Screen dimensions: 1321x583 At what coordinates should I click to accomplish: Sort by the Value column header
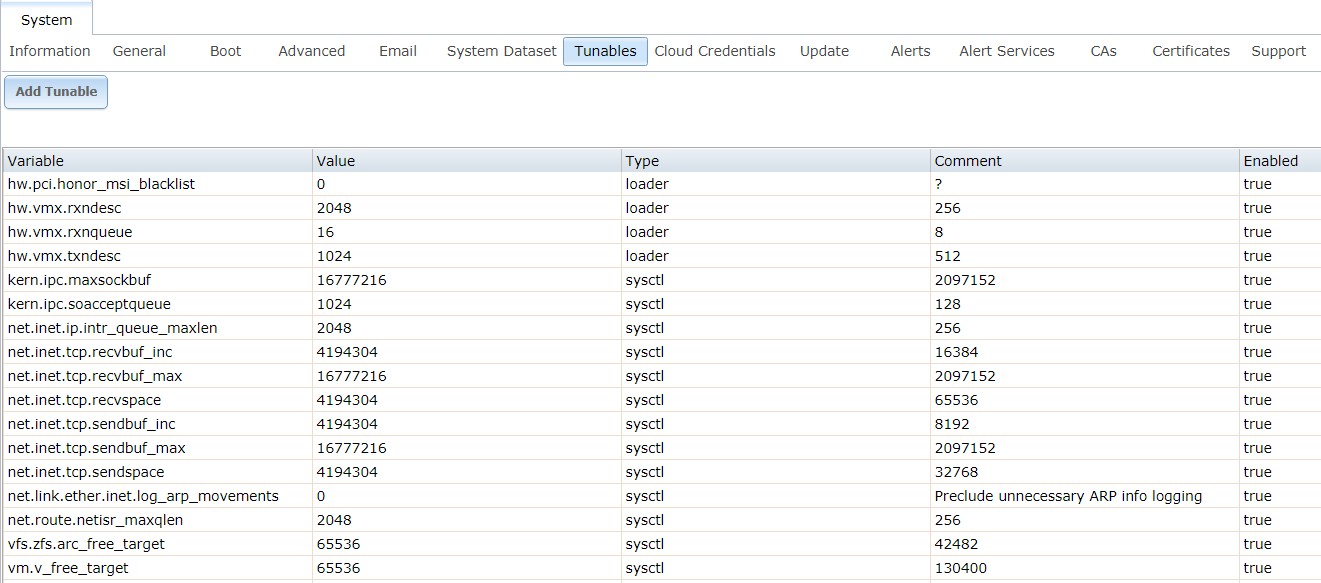467,160
